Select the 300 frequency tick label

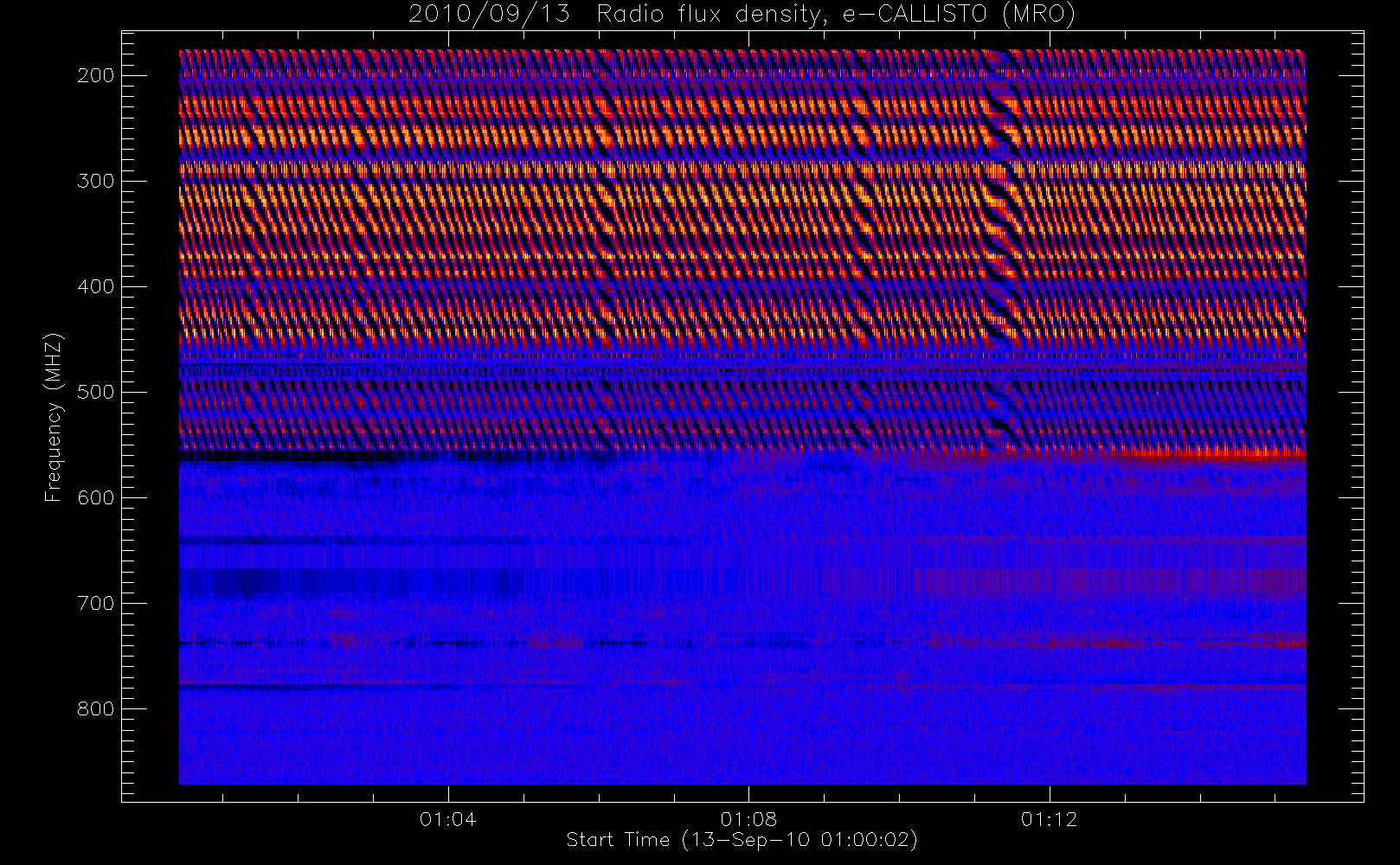click(x=96, y=181)
